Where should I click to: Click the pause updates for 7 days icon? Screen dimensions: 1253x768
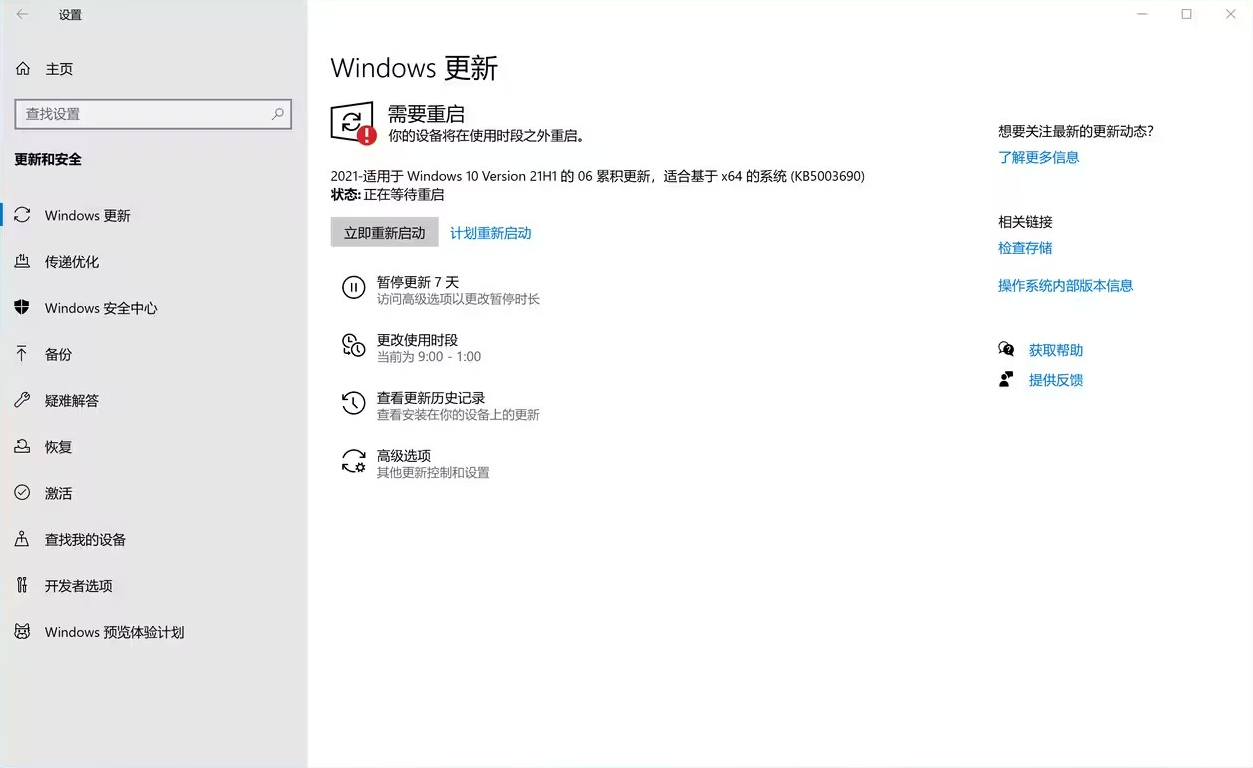[353, 288]
